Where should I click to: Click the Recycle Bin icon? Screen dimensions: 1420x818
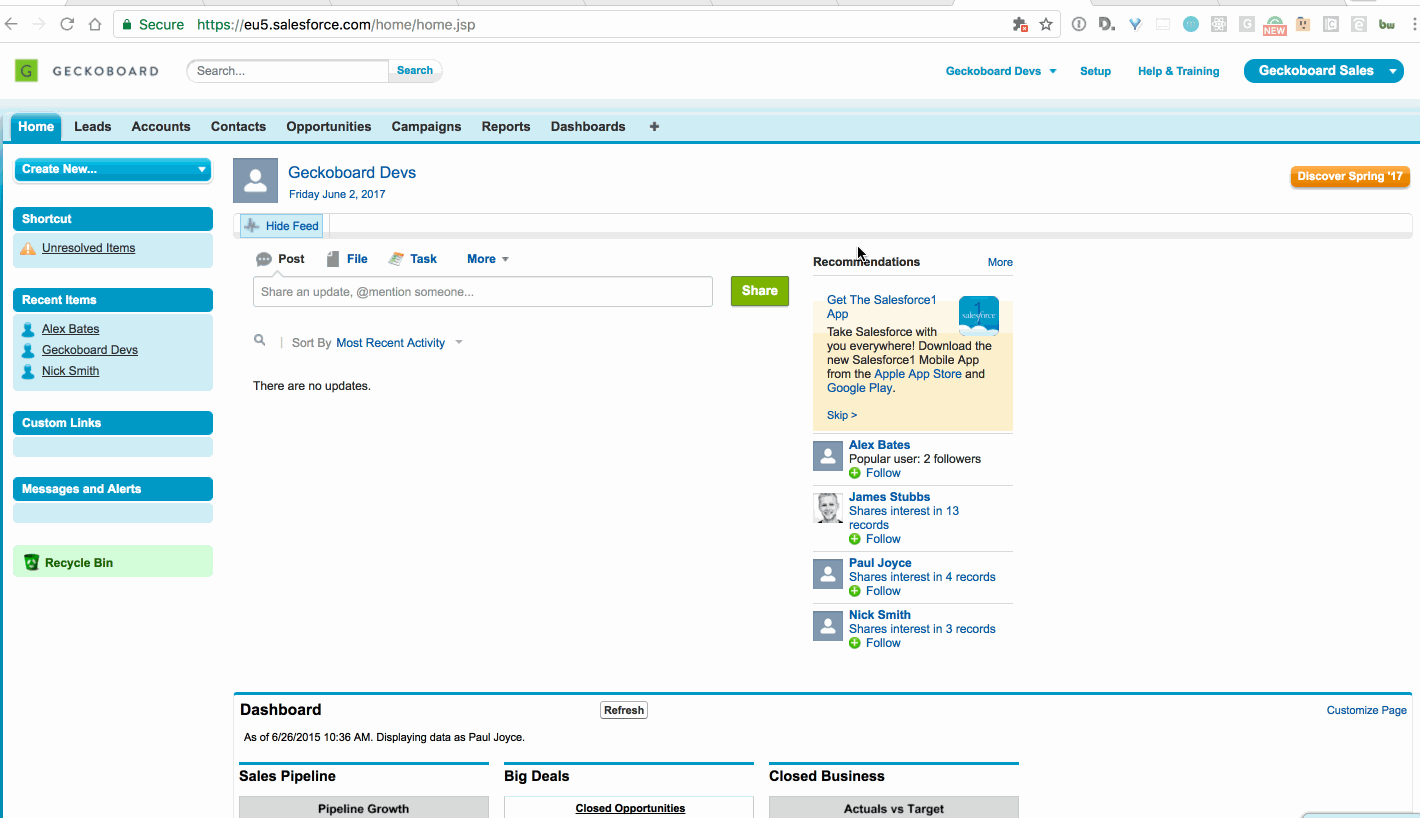31,563
